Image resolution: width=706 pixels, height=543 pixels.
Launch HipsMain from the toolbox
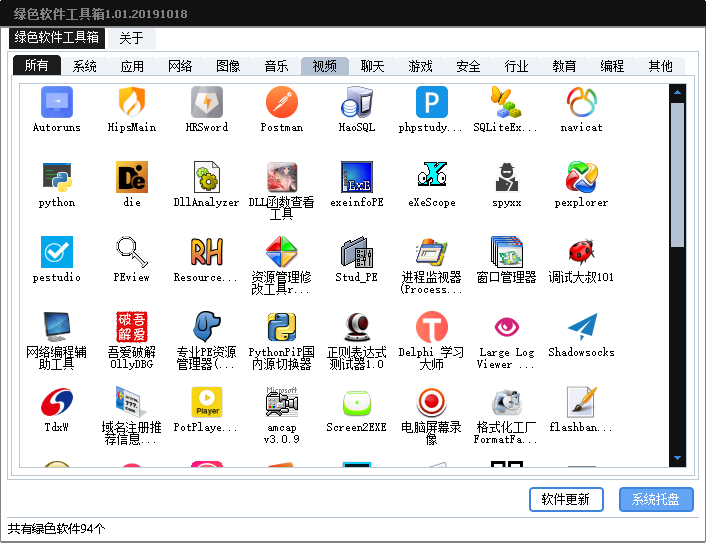(x=131, y=102)
